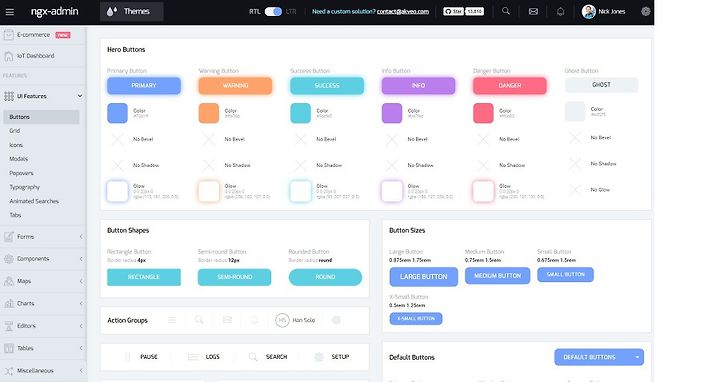Click Han Solo HS avatar circle
The image size is (720, 382).
point(282,320)
